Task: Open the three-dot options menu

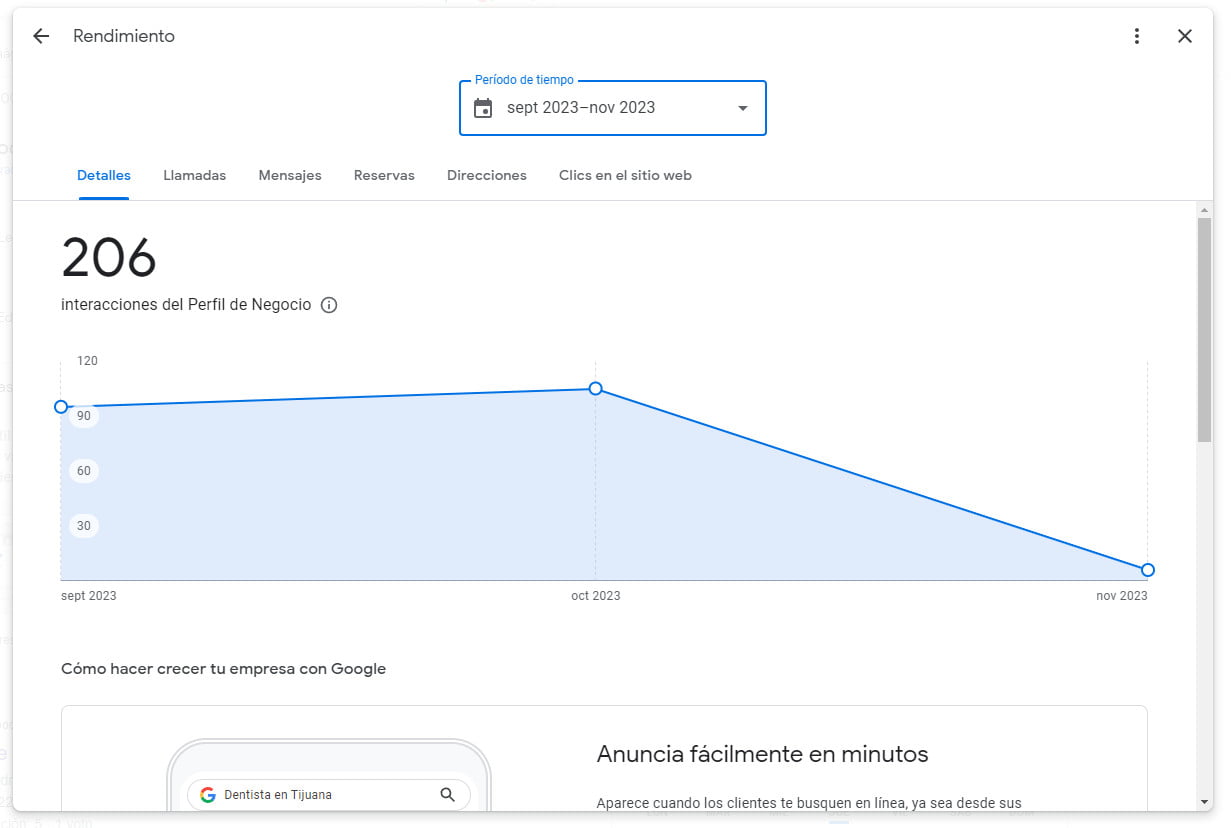Action: pyautogui.click(x=1137, y=35)
